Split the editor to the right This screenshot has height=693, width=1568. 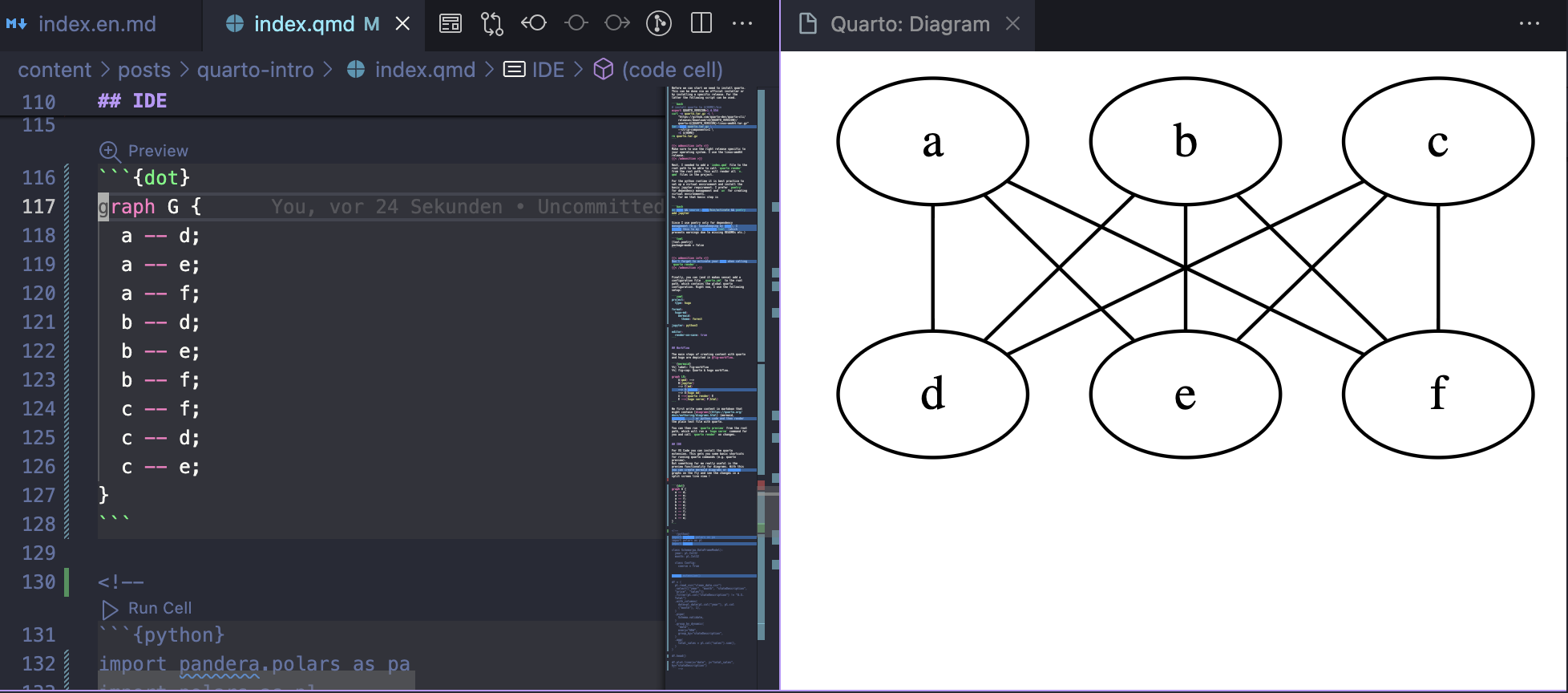pos(701,23)
